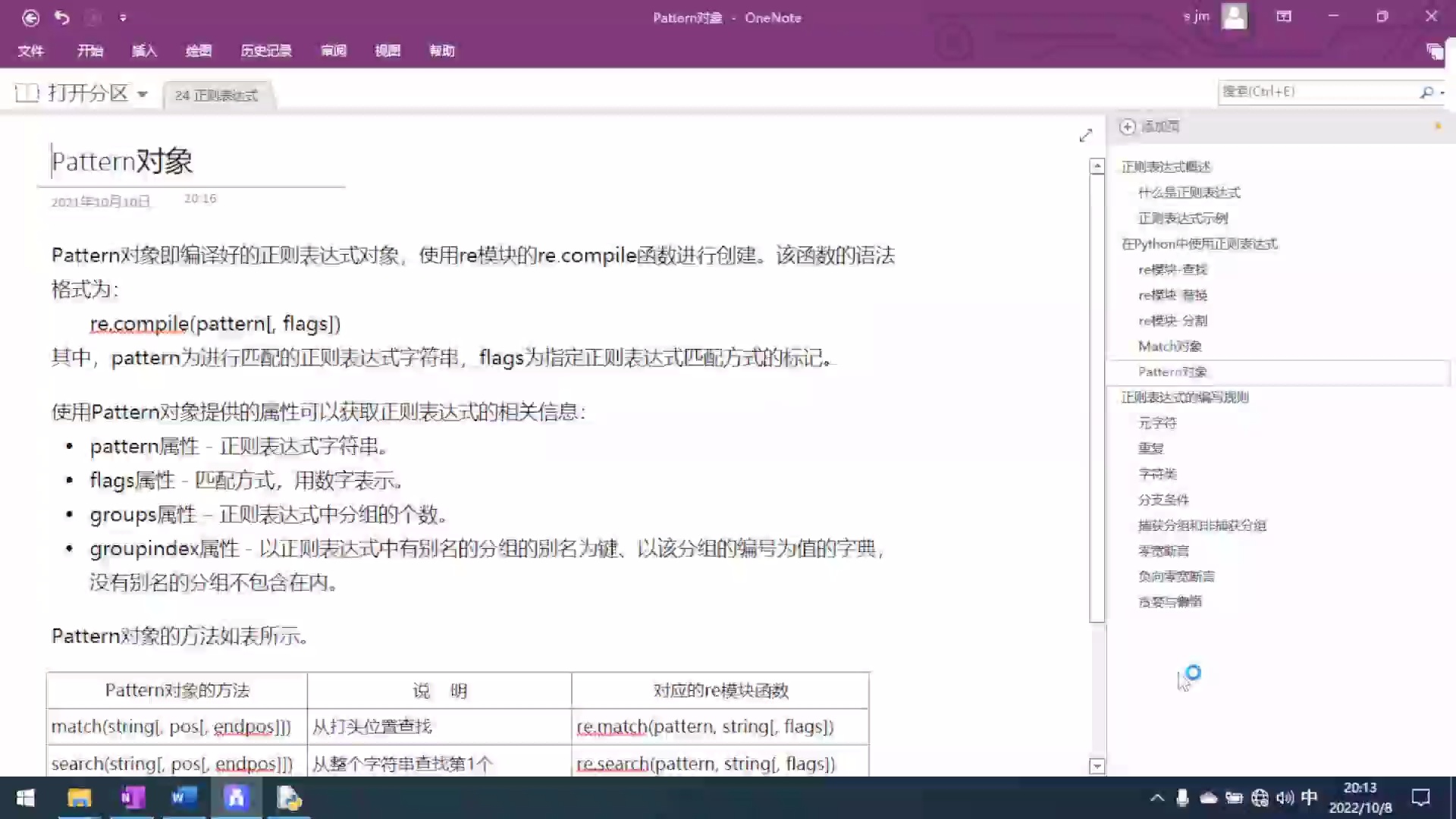Screen dimensions: 1456x819
Task: Click the add page (+) icon
Action: tap(1127, 127)
